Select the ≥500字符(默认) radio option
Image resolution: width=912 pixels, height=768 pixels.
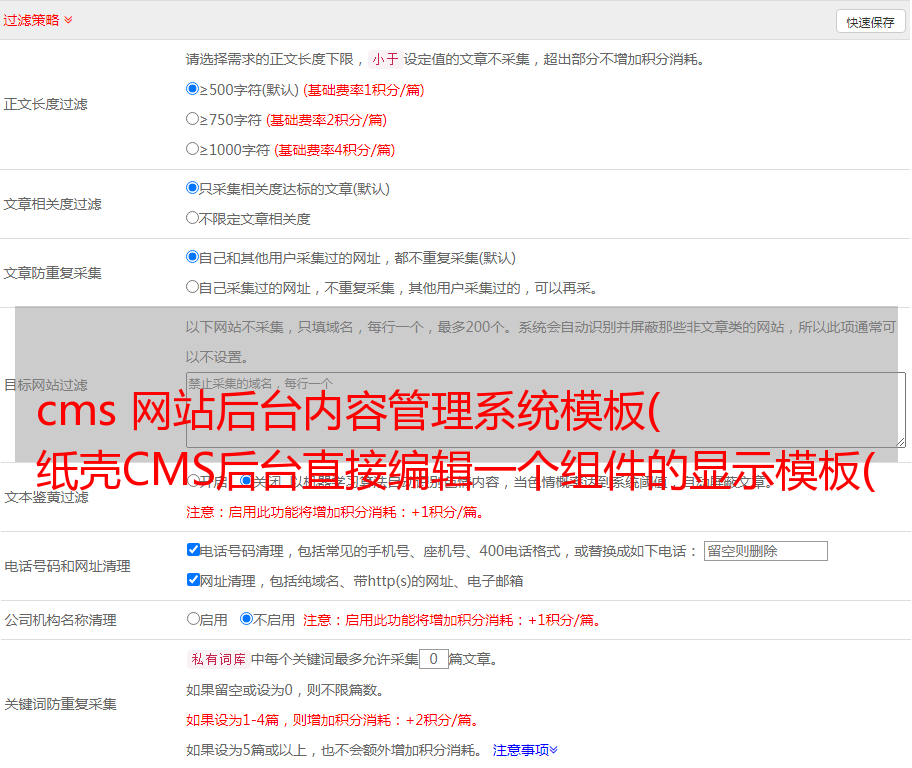[x=193, y=89]
